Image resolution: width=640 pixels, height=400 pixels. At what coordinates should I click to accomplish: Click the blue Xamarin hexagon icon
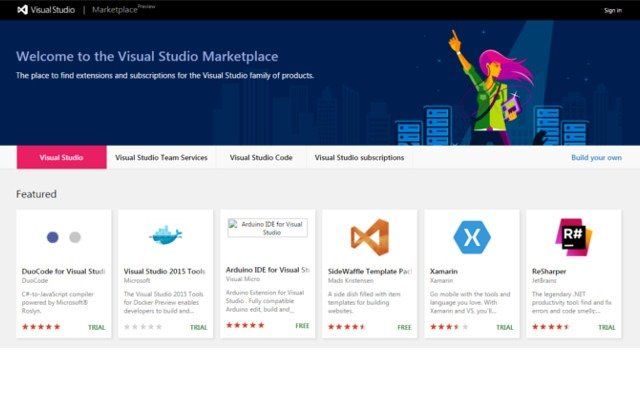(472, 237)
